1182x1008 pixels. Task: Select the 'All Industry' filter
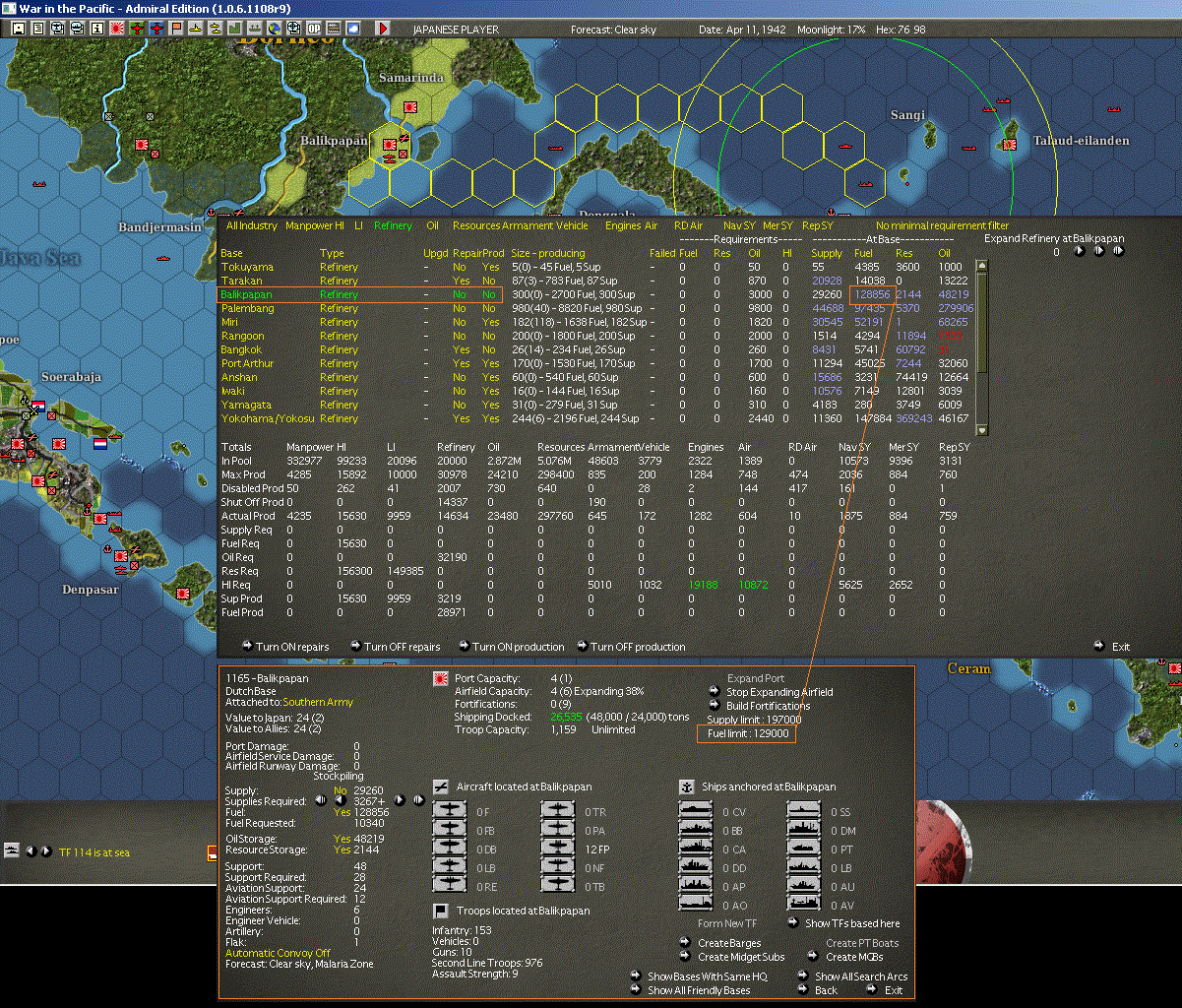(x=252, y=225)
